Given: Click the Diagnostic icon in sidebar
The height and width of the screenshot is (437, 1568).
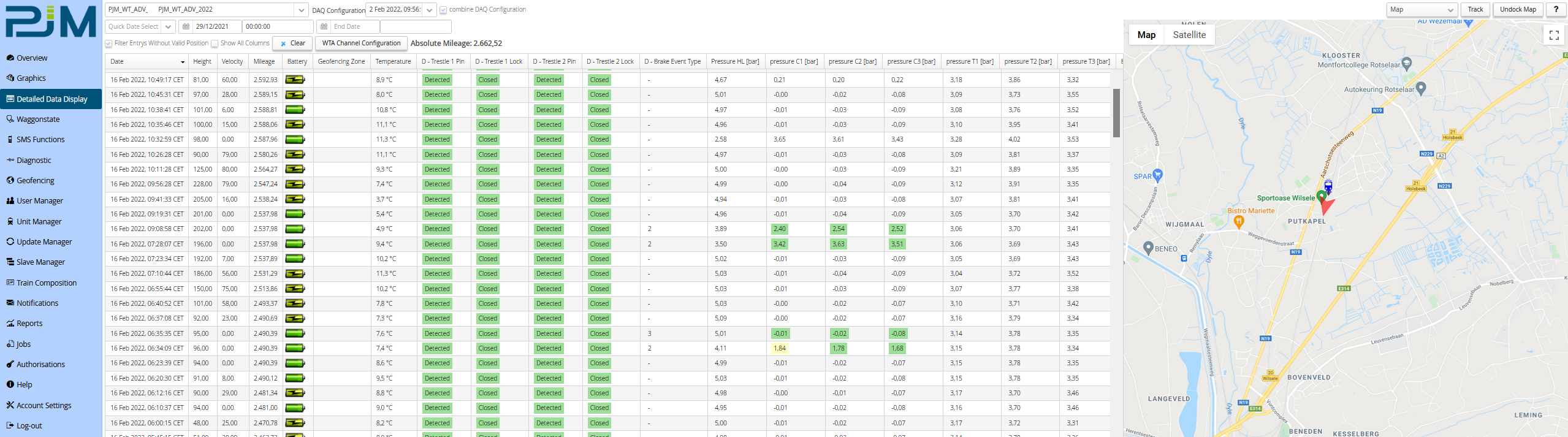Looking at the screenshot, I should 10,160.
